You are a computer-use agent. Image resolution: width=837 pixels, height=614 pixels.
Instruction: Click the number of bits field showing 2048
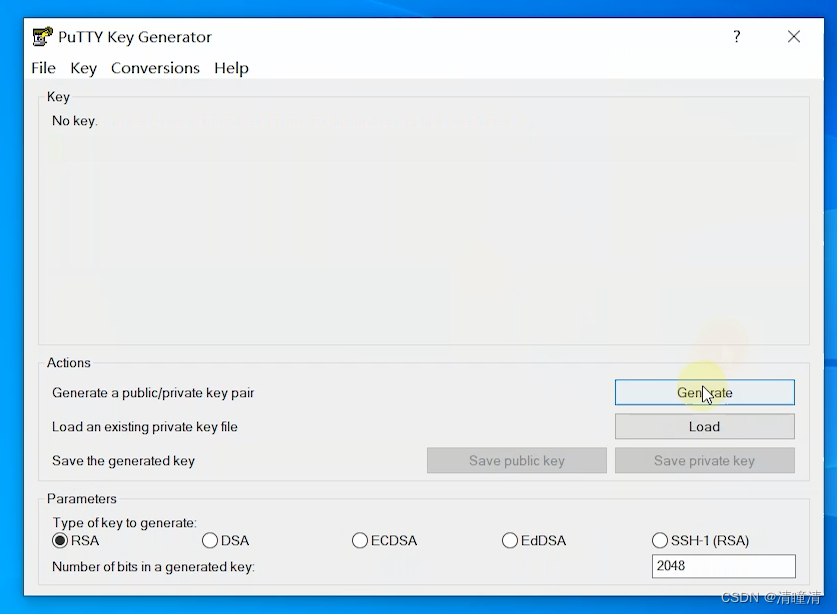(x=723, y=566)
